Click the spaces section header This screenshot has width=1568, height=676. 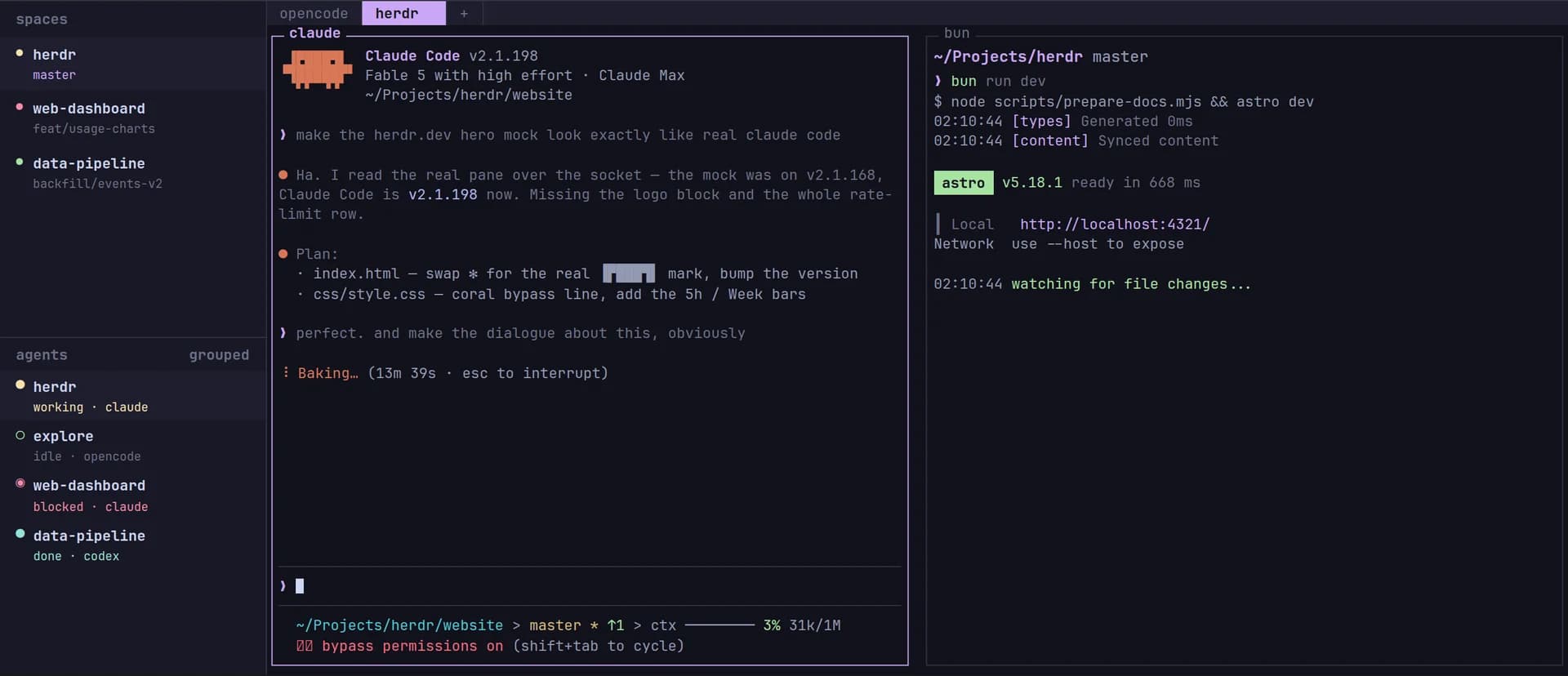coord(42,20)
